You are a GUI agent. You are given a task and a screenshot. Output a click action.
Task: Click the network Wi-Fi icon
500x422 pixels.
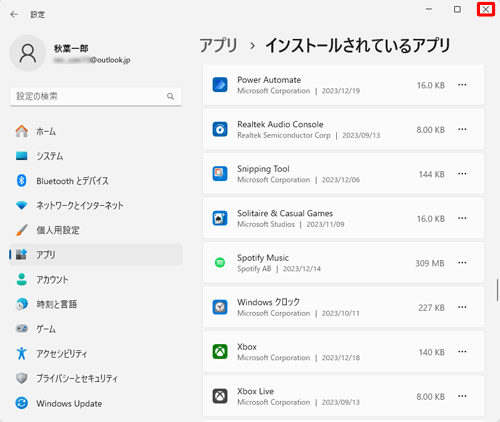pos(22,205)
